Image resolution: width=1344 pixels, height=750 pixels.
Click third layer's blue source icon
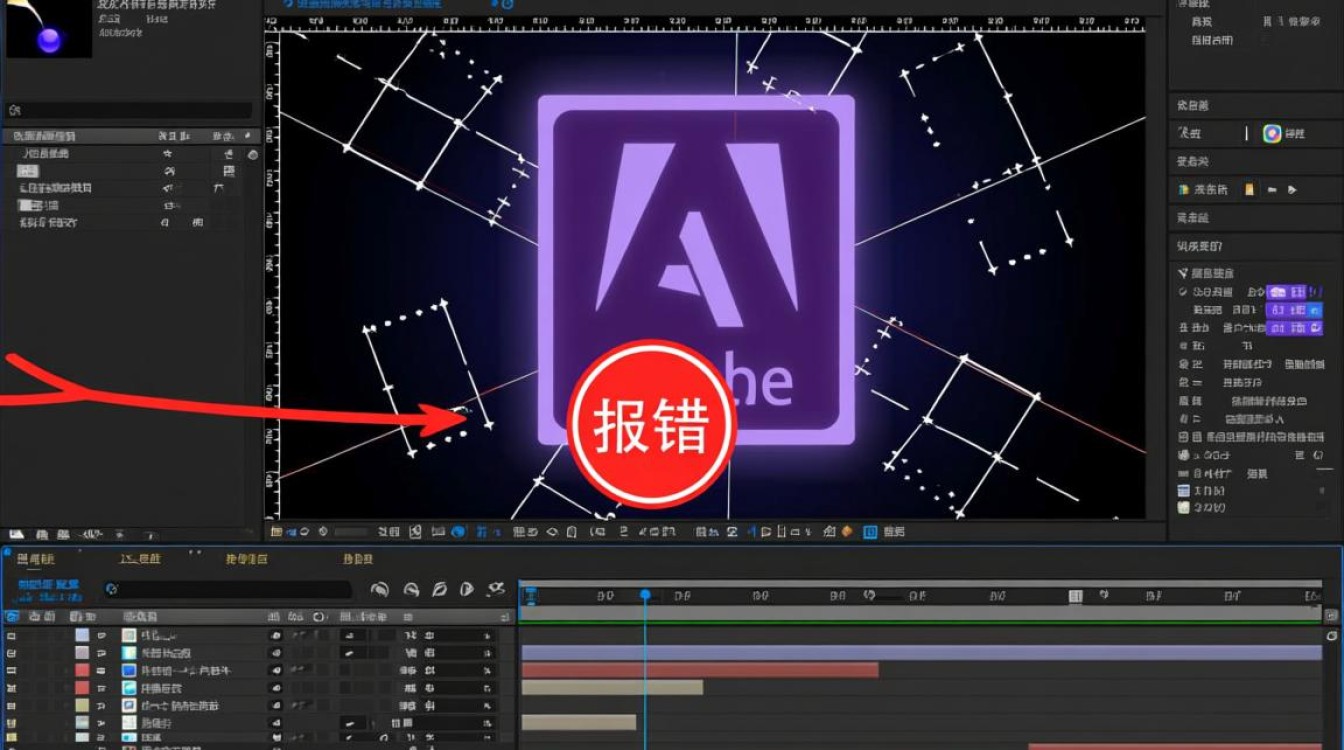(129, 670)
